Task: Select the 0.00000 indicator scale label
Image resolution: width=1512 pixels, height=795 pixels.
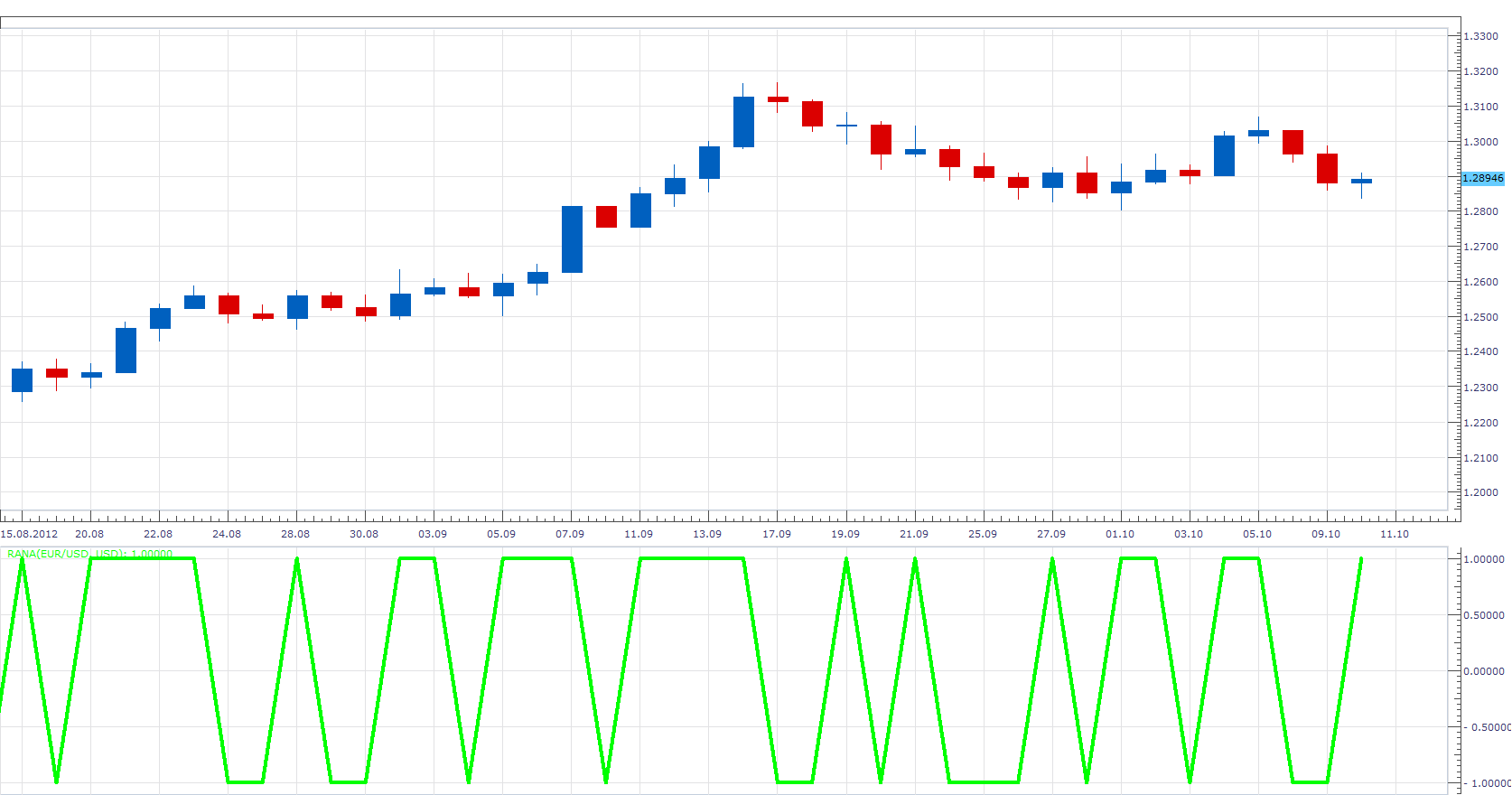Action: [1484, 671]
